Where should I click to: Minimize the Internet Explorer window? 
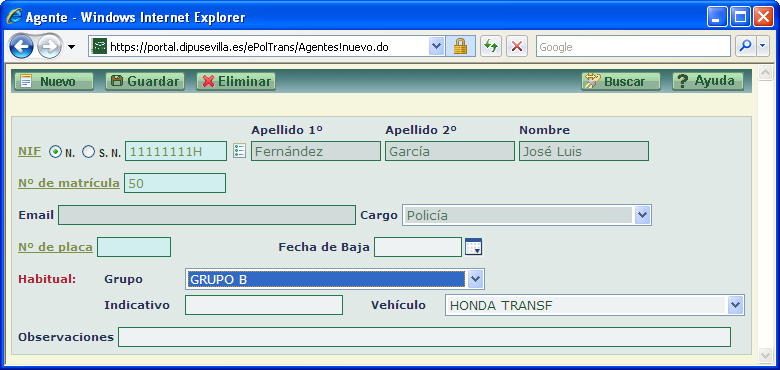point(716,17)
